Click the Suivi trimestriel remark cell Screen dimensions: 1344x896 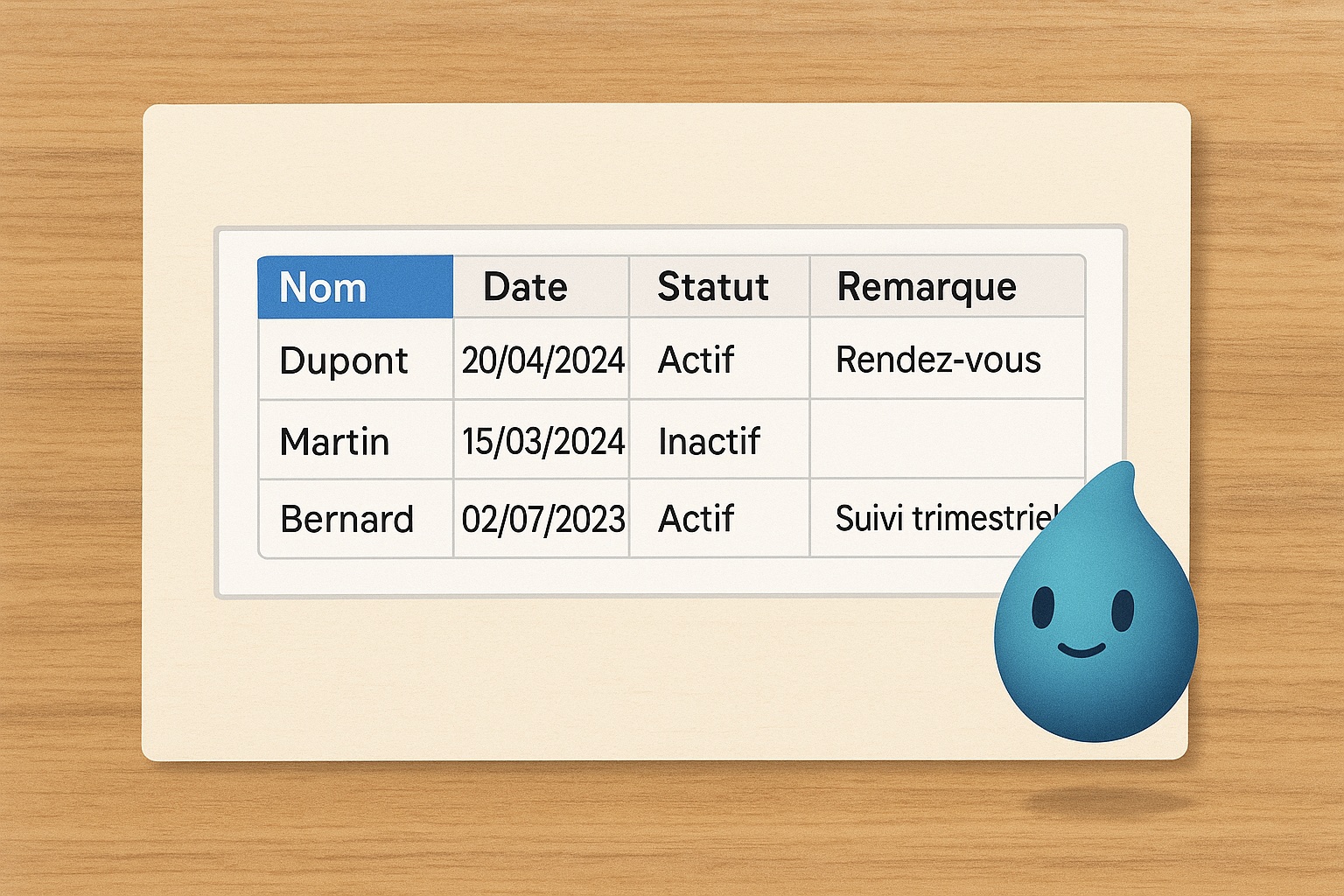click(x=927, y=519)
